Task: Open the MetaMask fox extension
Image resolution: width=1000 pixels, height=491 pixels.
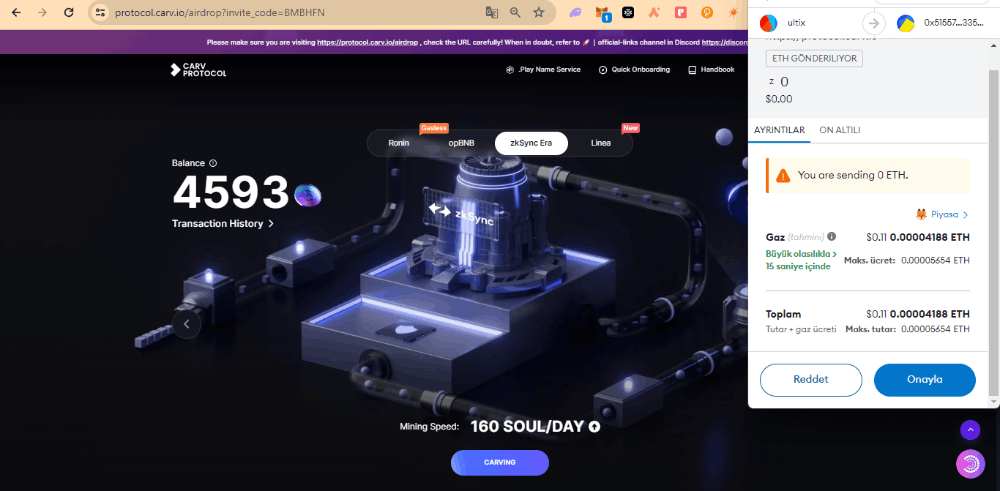Action: click(x=602, y=12)
